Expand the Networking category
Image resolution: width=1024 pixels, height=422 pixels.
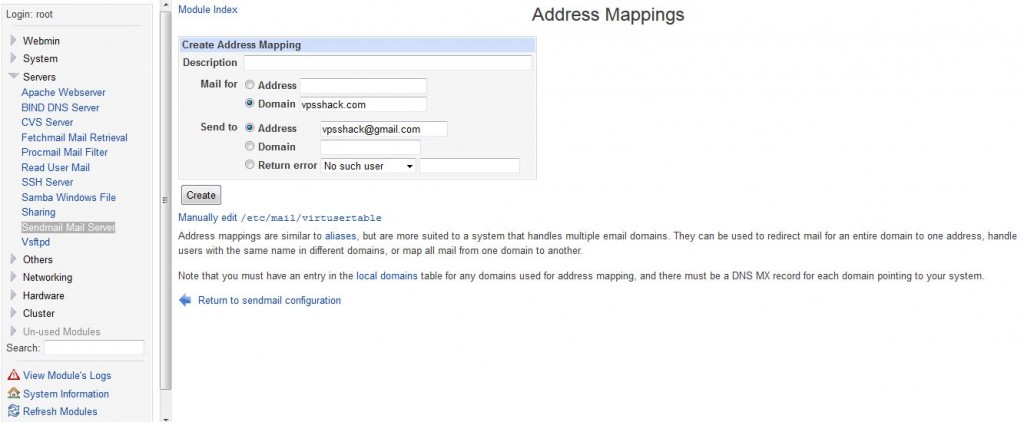tap(14, 277)
